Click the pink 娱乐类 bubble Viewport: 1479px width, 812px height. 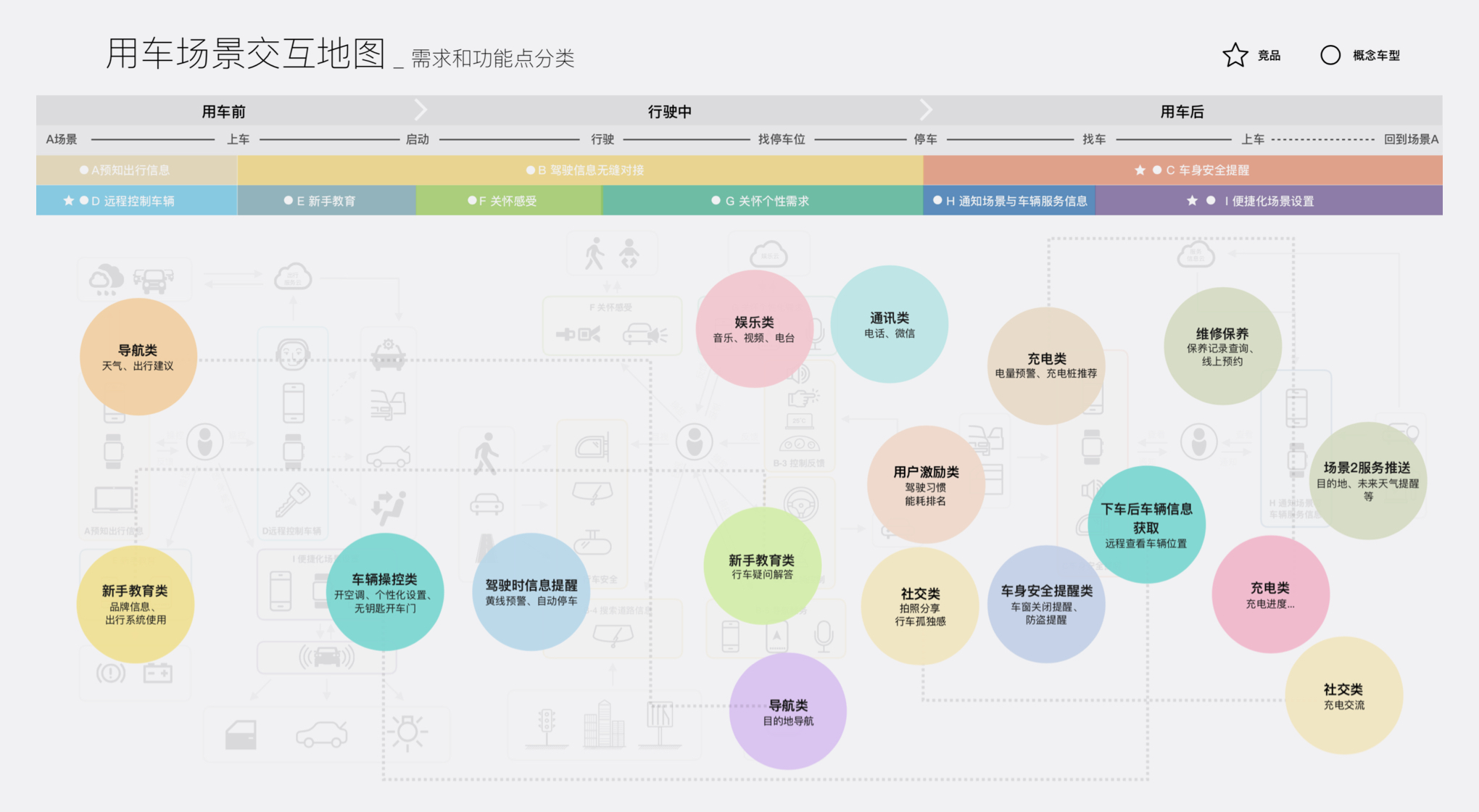pyautogui.click(x=754, y=328)
